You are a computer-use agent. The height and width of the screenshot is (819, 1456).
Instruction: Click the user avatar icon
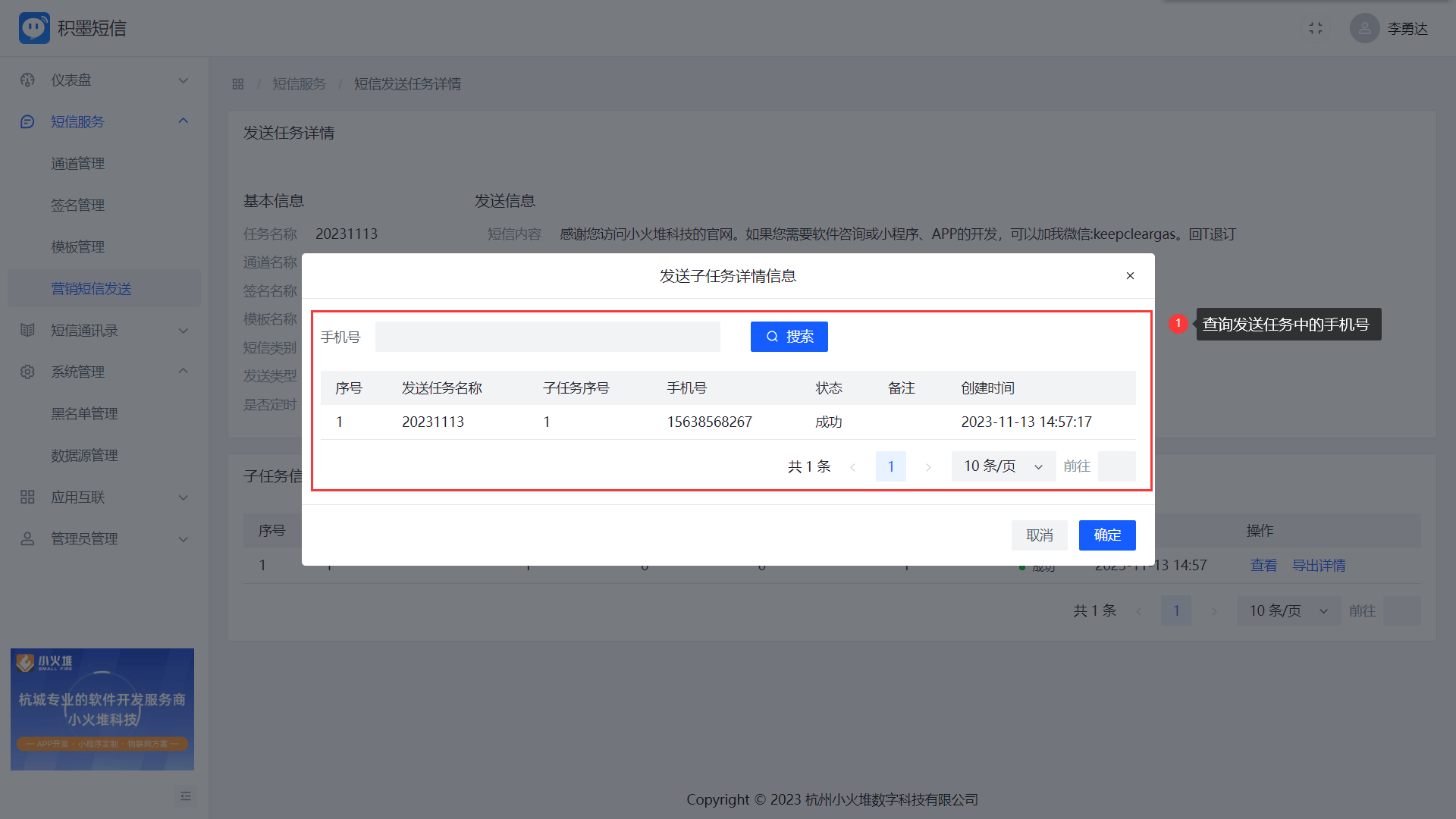point(1364,28)
